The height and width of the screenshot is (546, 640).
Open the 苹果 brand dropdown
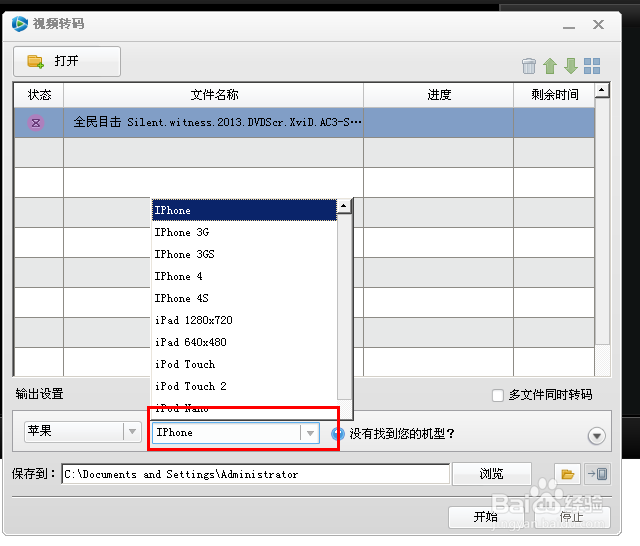pos(83,432)
